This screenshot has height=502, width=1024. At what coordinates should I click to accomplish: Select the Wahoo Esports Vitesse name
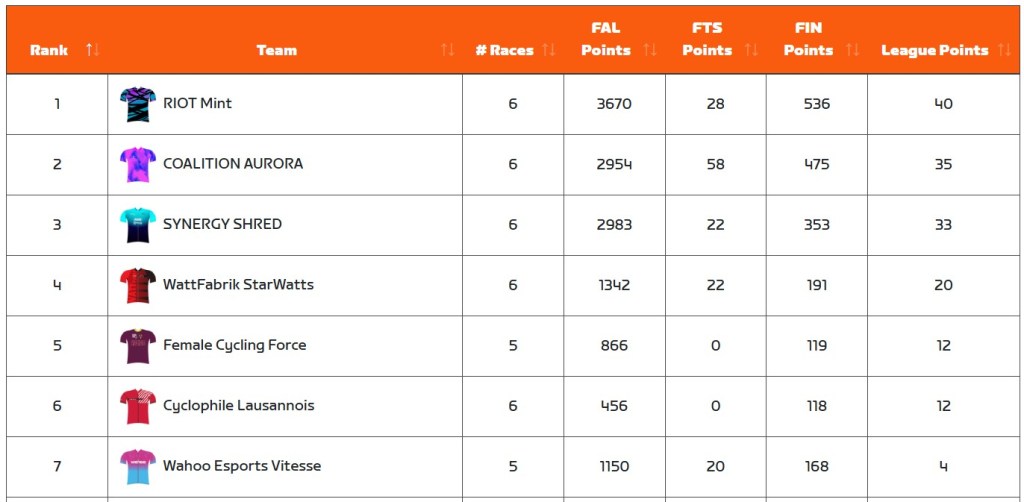click(242, 466)
